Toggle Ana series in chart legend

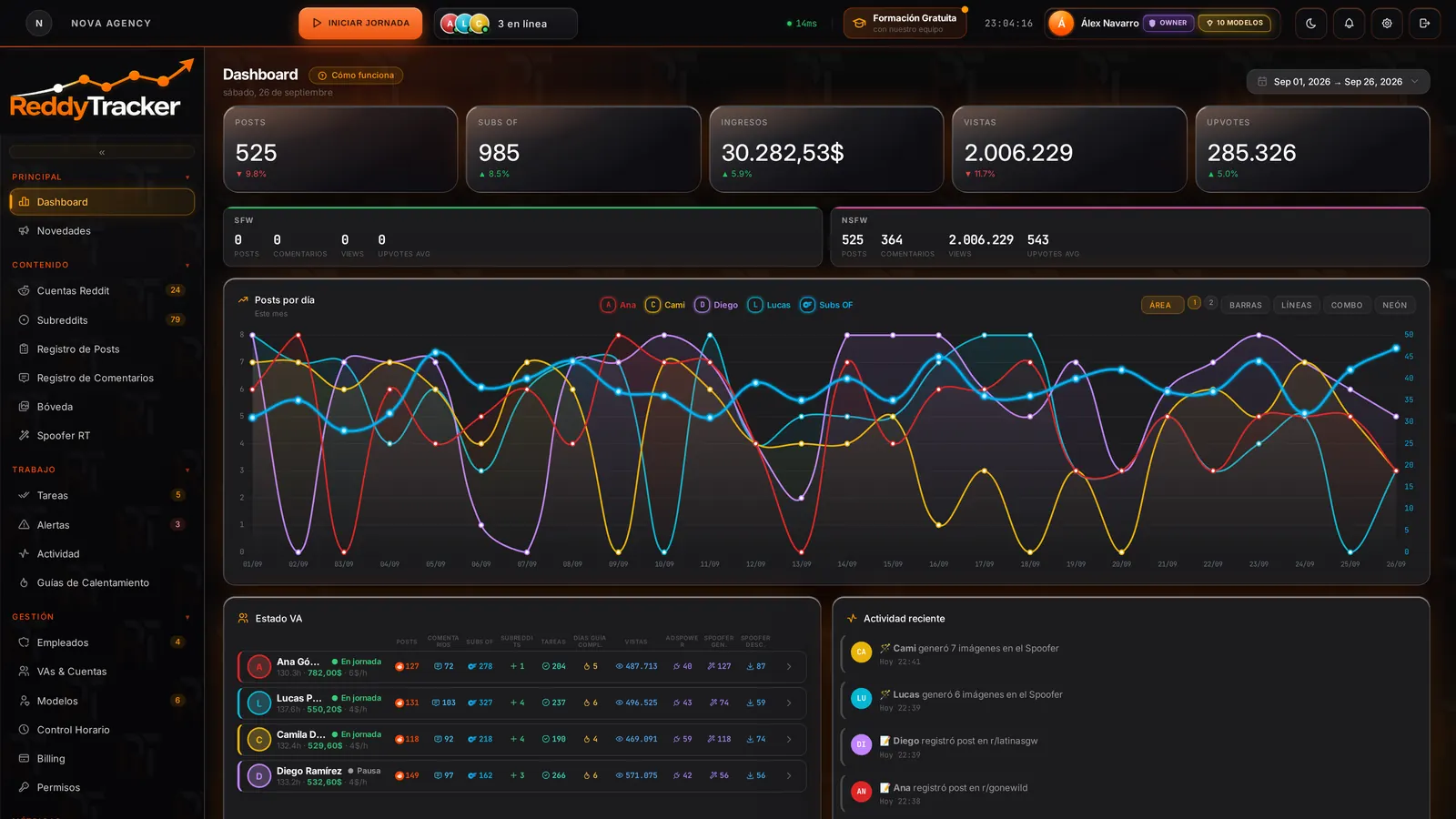[x=619, y=305]
